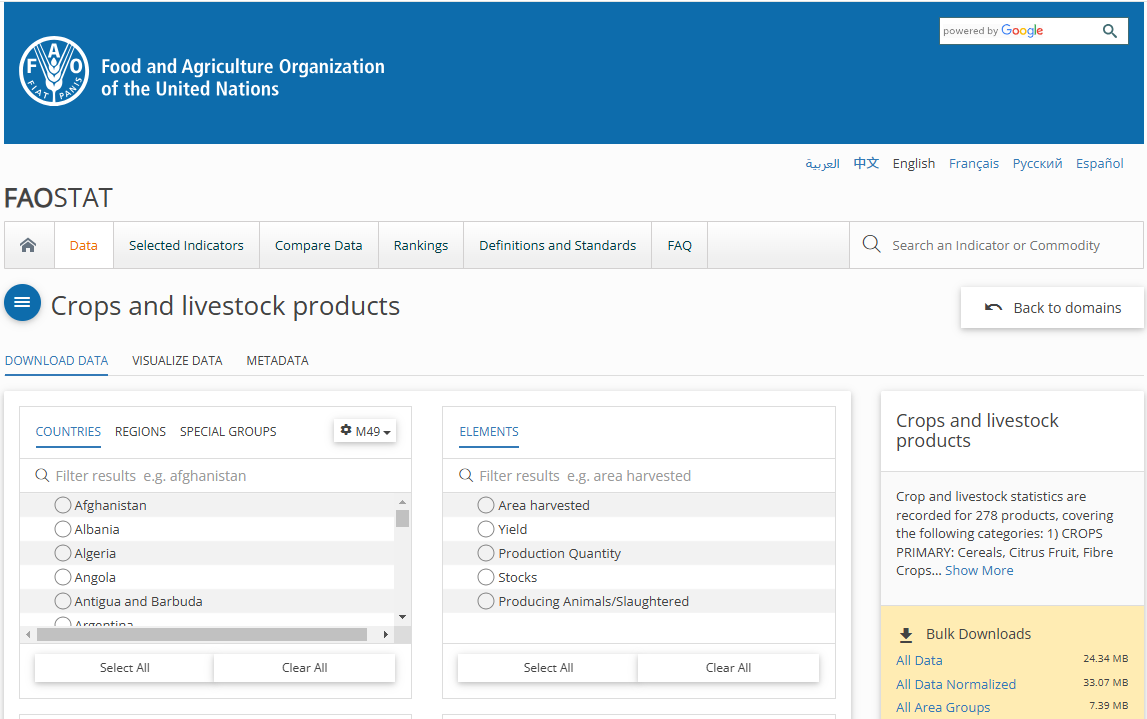The height and width of the screenshot is (719, 1147).
Task: Click the countries filter magnifier icon
Action: tap(42, 476)
